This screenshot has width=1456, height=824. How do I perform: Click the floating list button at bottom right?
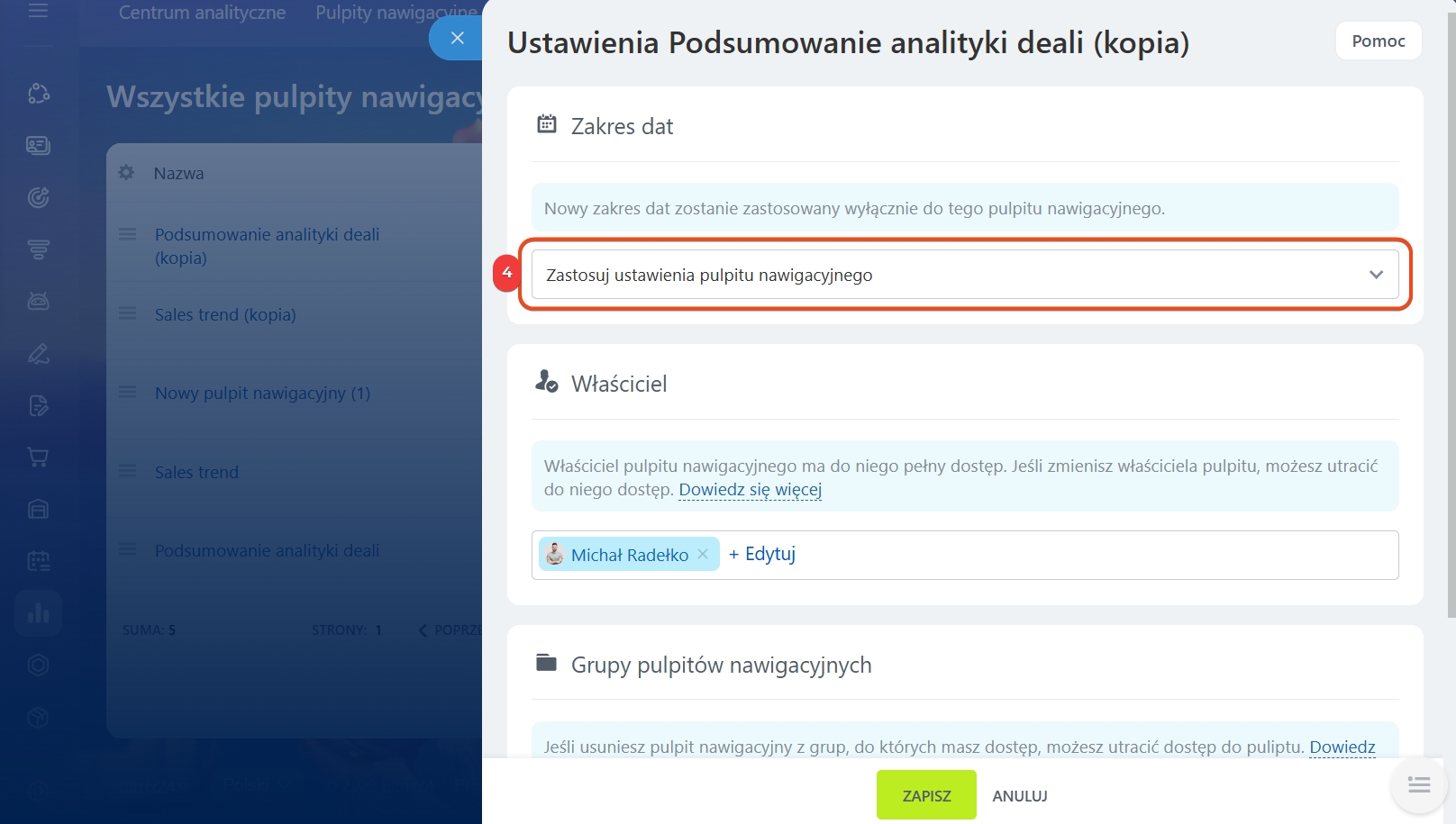click(1419, 785)
